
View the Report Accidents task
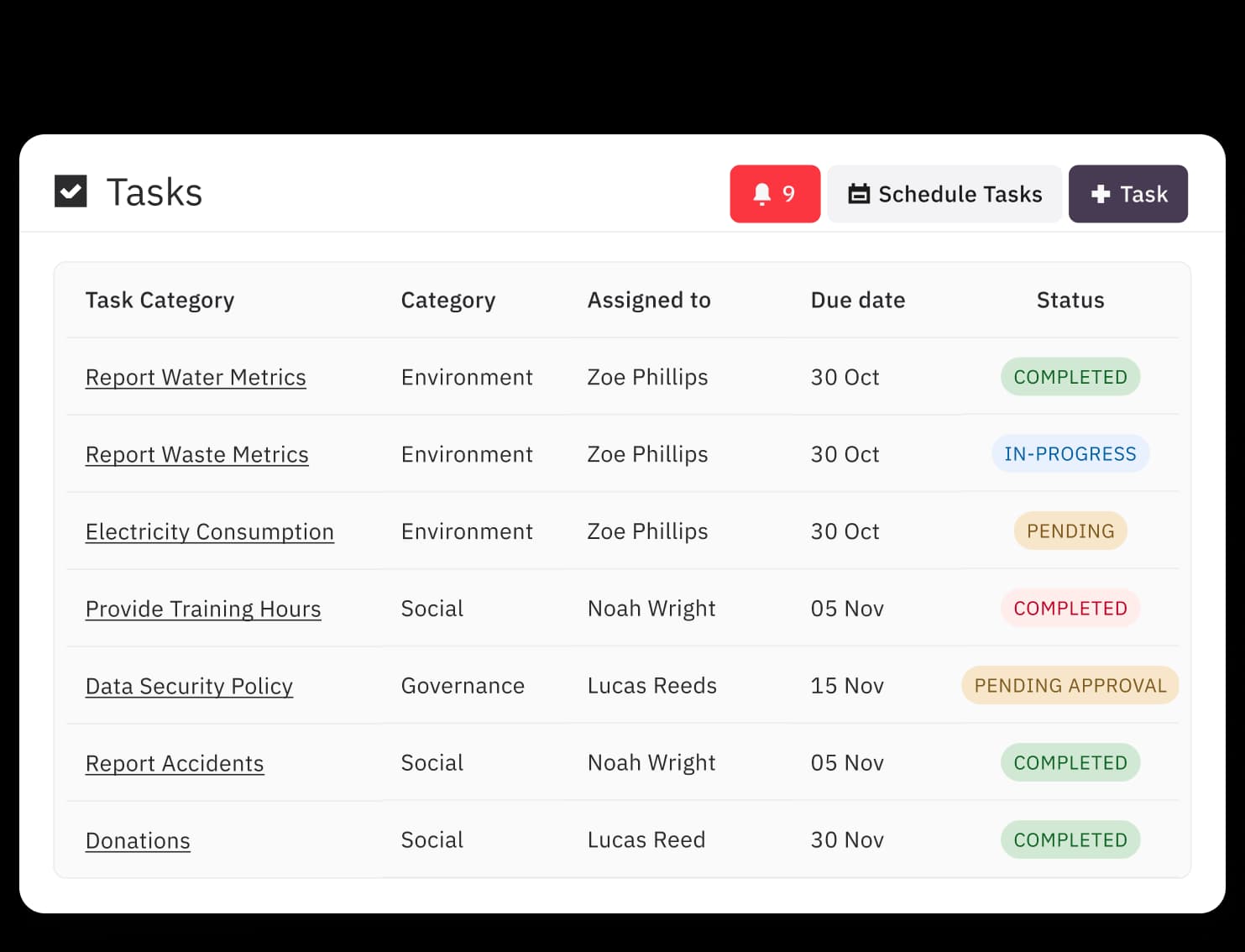(x=175, y=764)
